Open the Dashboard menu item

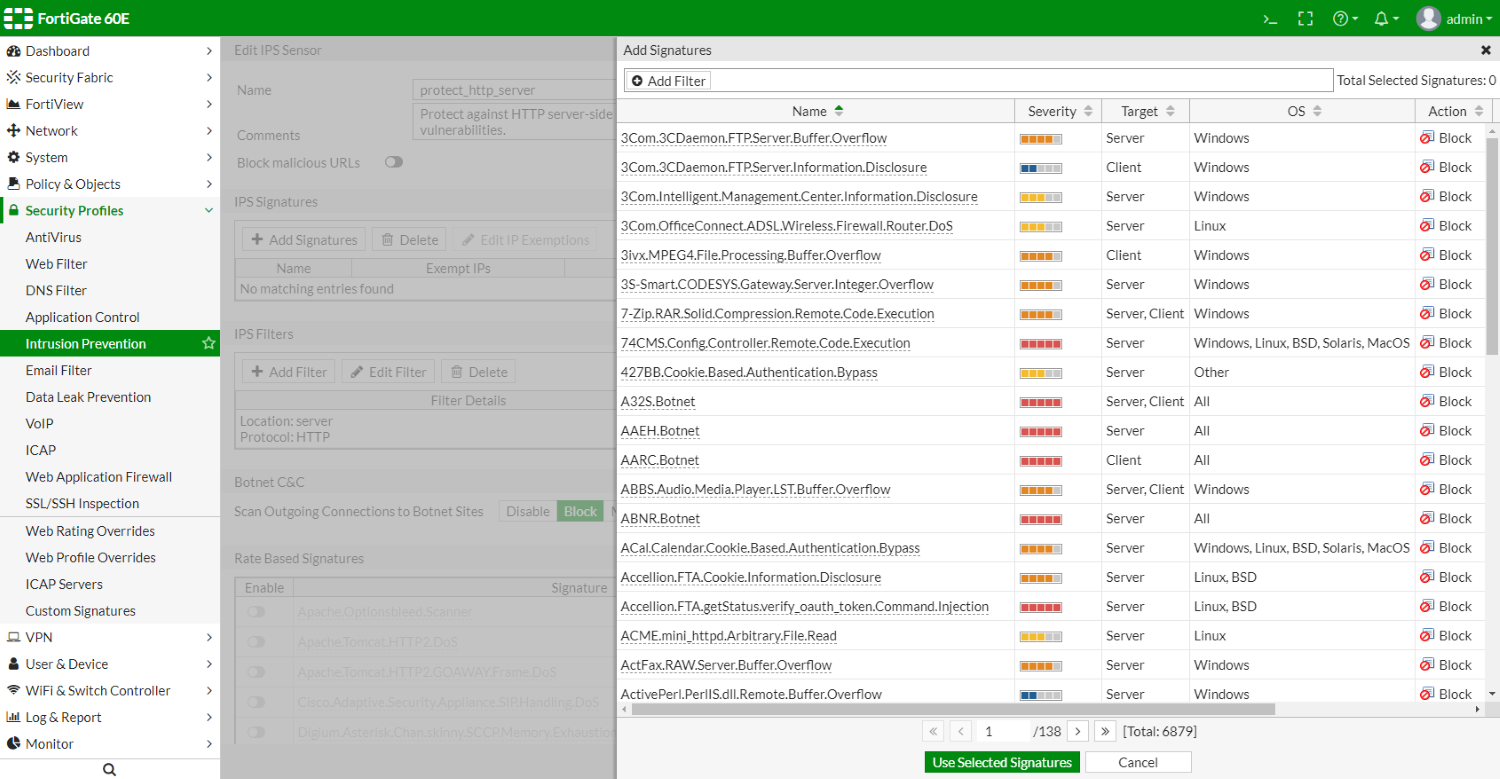(58, 50)
